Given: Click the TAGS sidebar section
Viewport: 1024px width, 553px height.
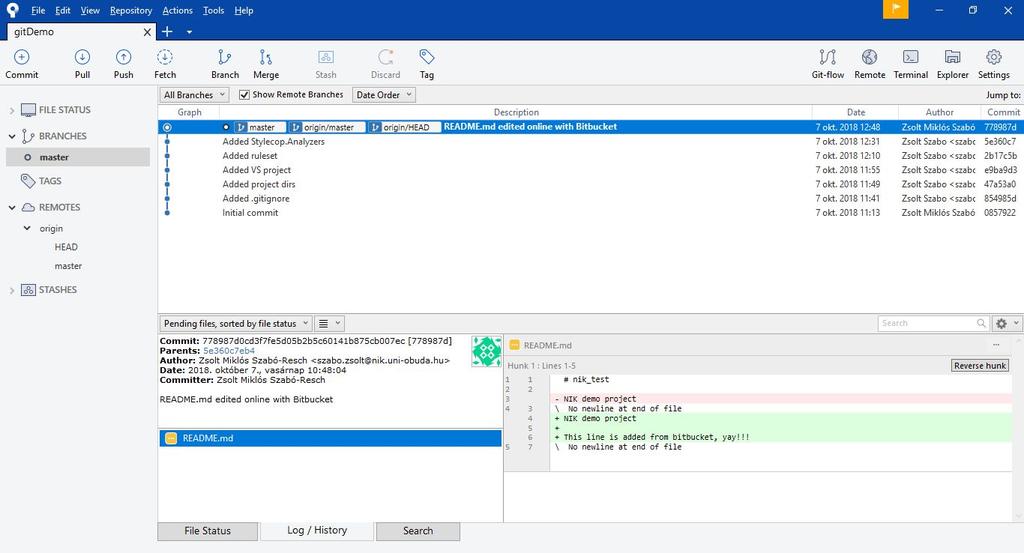Looking at the screenshot, I should (x=50, y=181).
